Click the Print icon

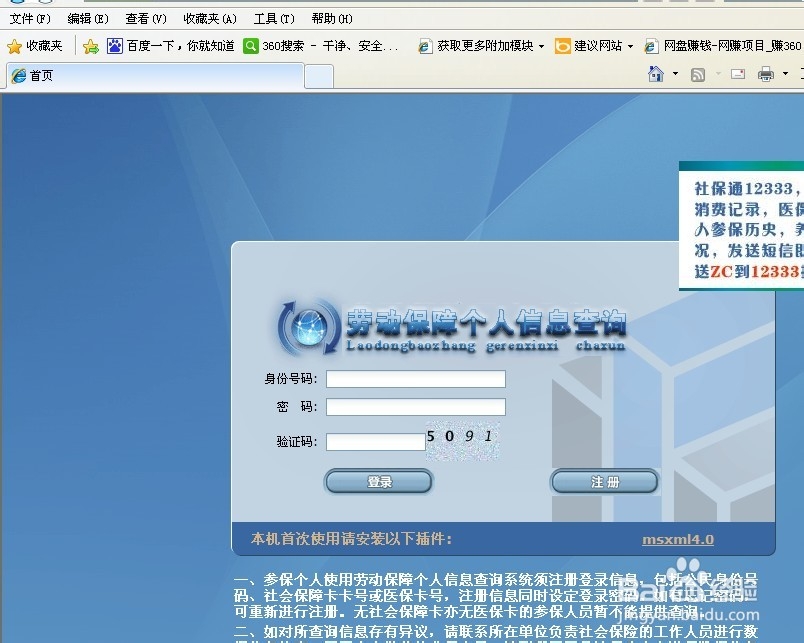(x=766, y=74)
